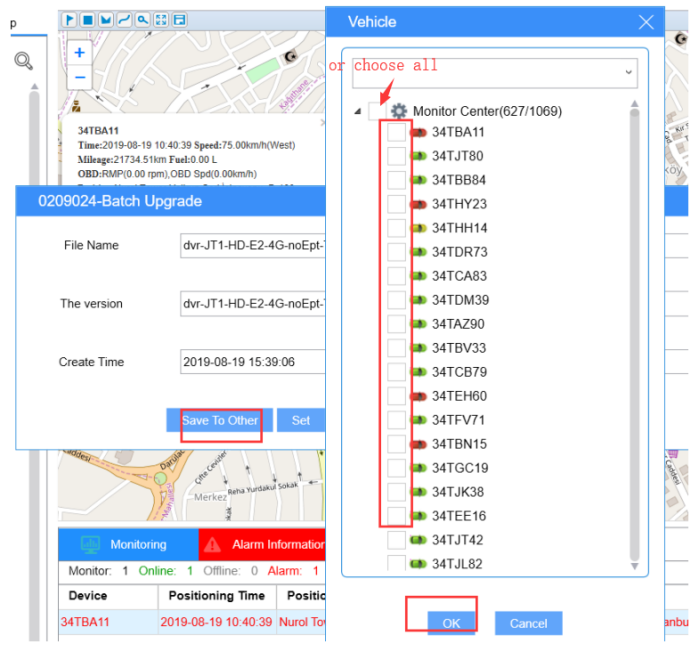Viewport: 692px width, 645px height.
Task: Collapse the Monitor Center tree node
Action: coord(358,112)
